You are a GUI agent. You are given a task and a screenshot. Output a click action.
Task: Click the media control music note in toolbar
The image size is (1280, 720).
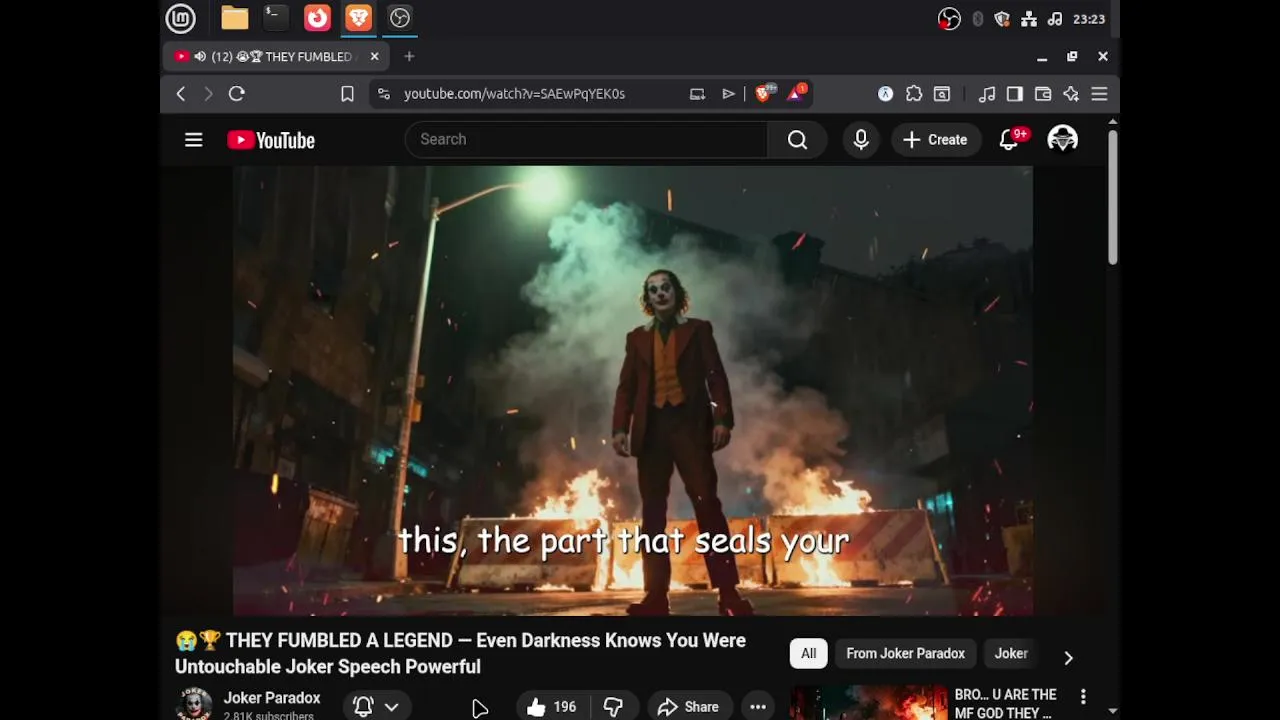coord(987,94)
